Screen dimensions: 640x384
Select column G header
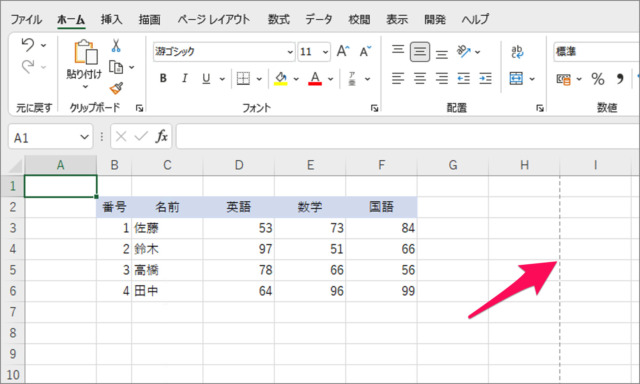453,165
